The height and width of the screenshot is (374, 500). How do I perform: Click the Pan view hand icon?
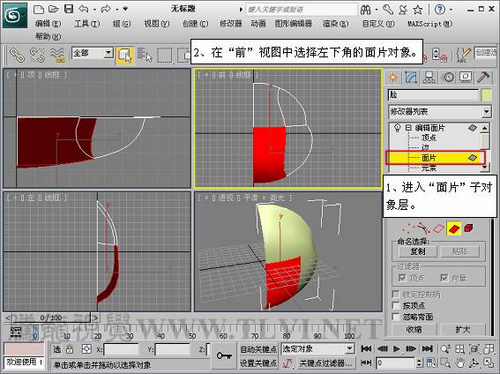tap(460, 363)
